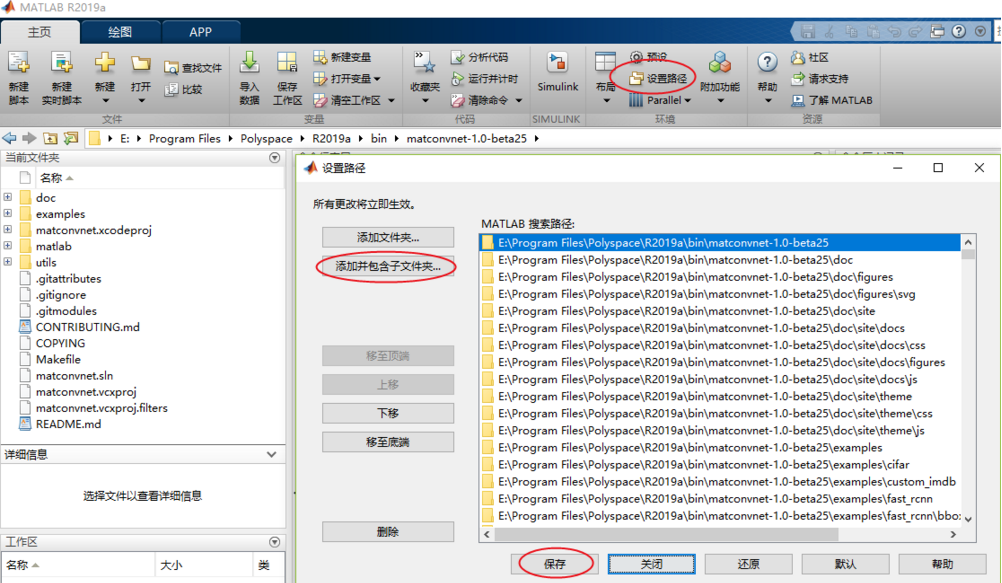
Task: Click Save (保存) in Set Path dialog
Action: [555, 564]
